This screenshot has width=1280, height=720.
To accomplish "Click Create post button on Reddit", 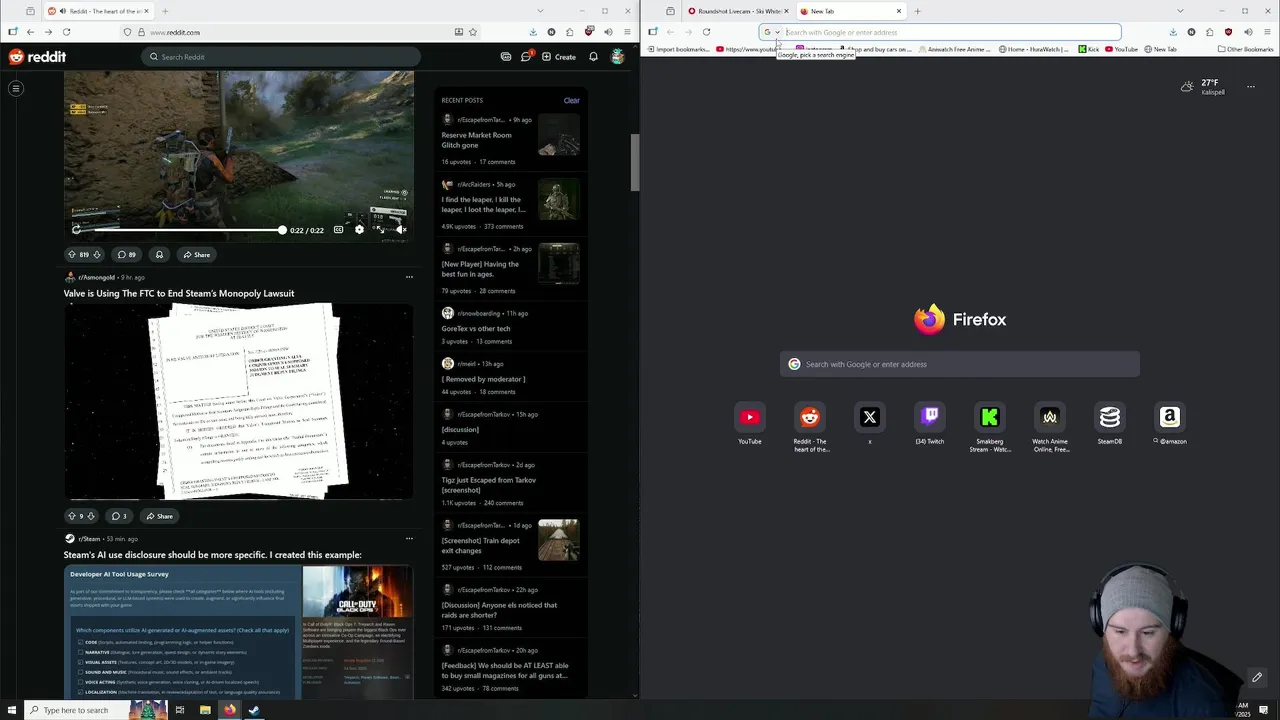I will click(559, 57).
